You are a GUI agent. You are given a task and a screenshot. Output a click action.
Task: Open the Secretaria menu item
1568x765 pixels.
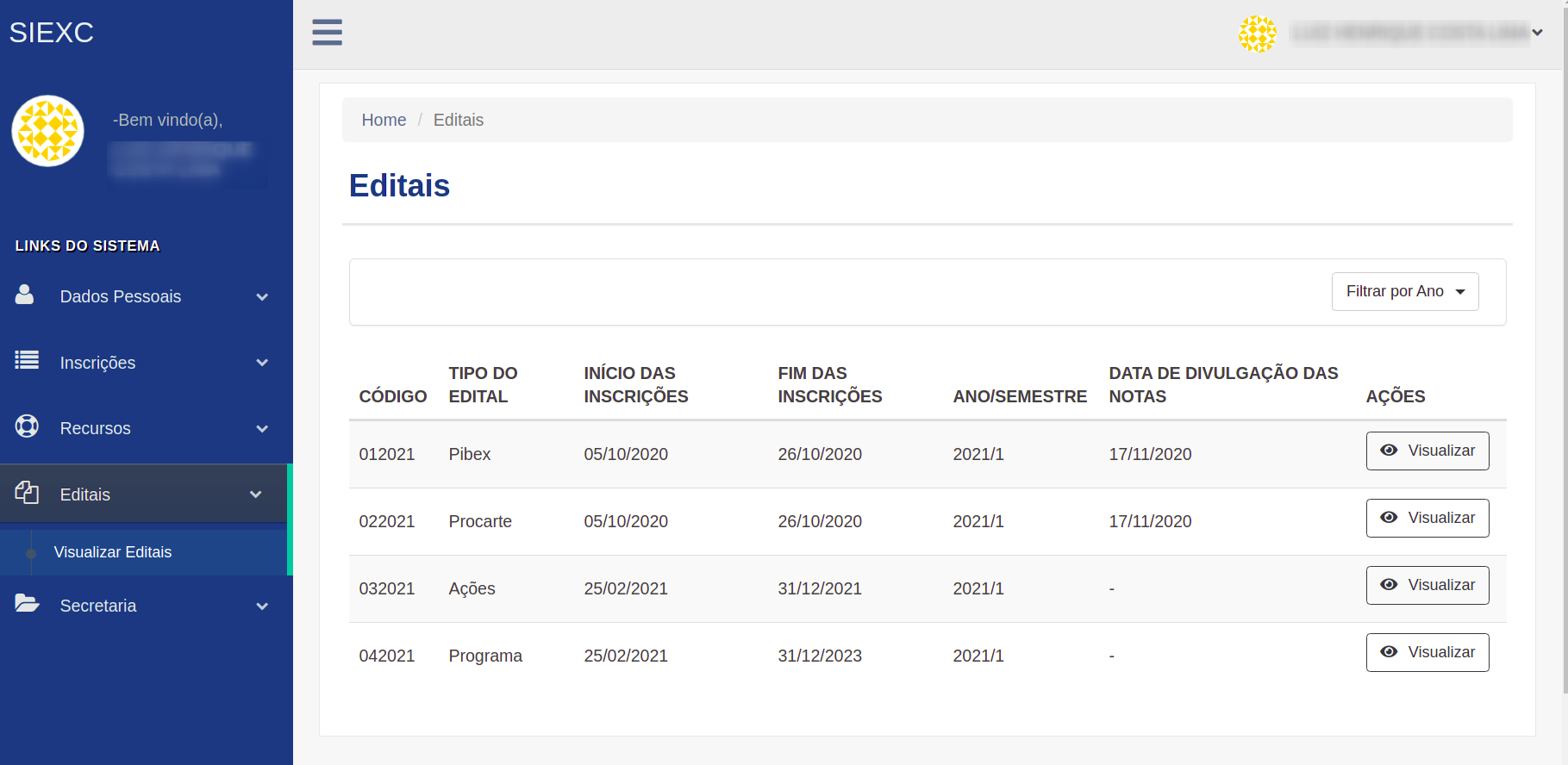click(98, 606)
